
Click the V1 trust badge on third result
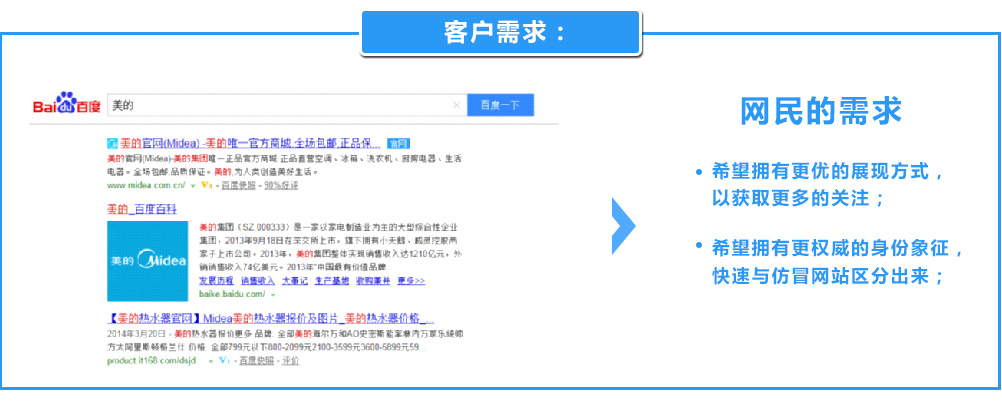click(x=225, y=360)
